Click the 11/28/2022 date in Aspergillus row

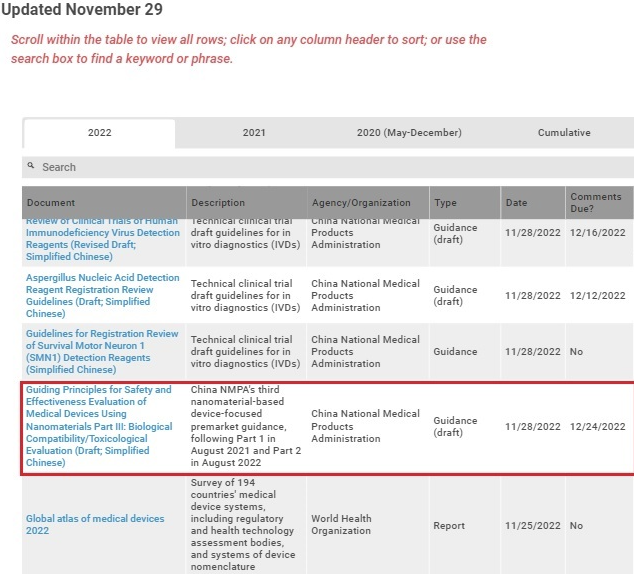click(533, 295)
